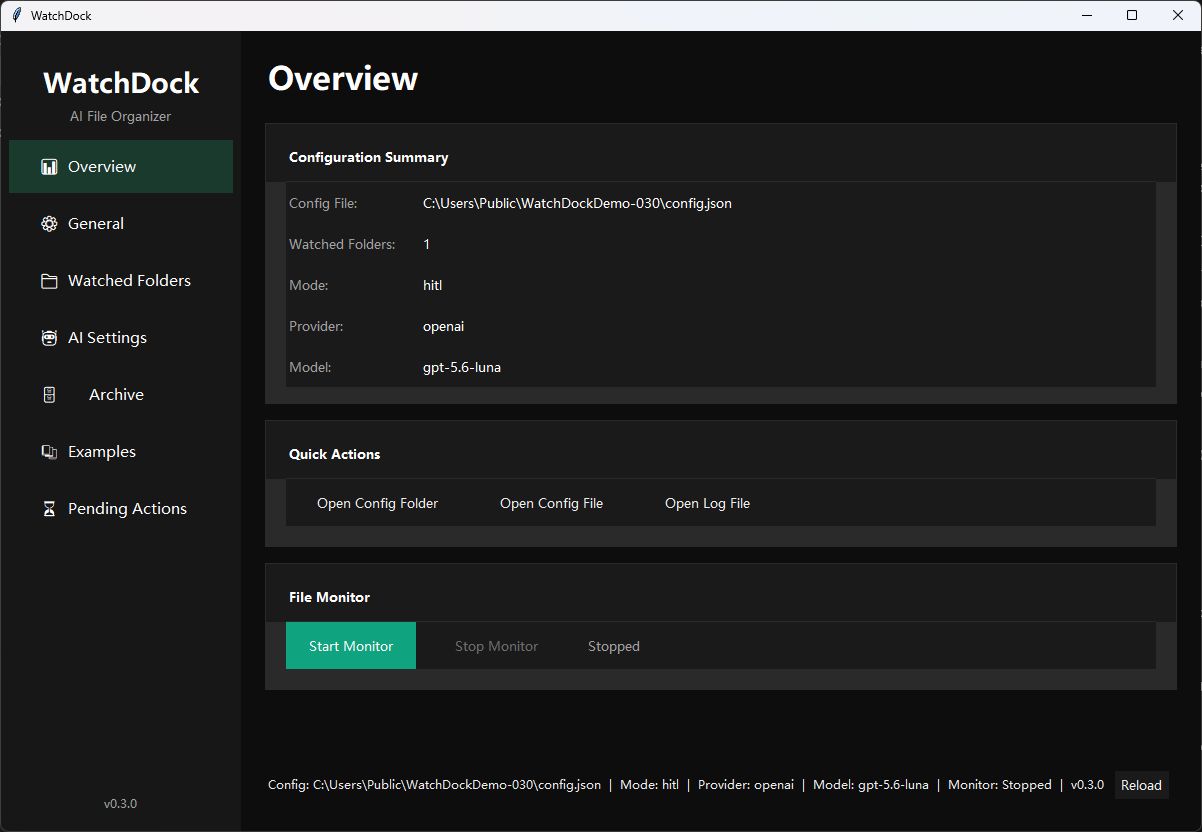
Task: Minimize the WatchDock window
Action: tap(1086, 15)
